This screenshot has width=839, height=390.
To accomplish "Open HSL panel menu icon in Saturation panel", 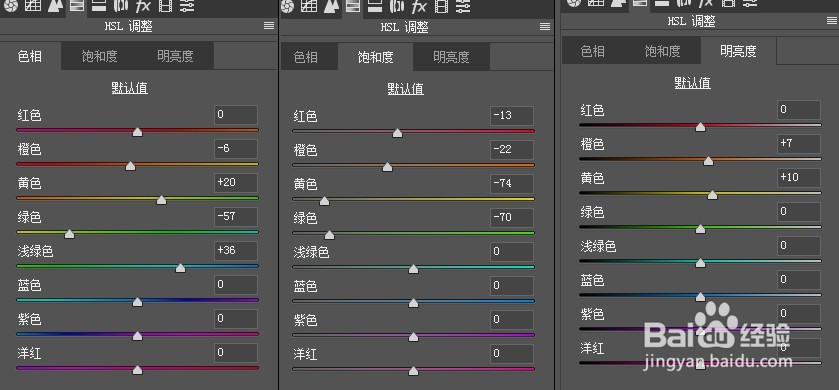I will click(545, 26).
